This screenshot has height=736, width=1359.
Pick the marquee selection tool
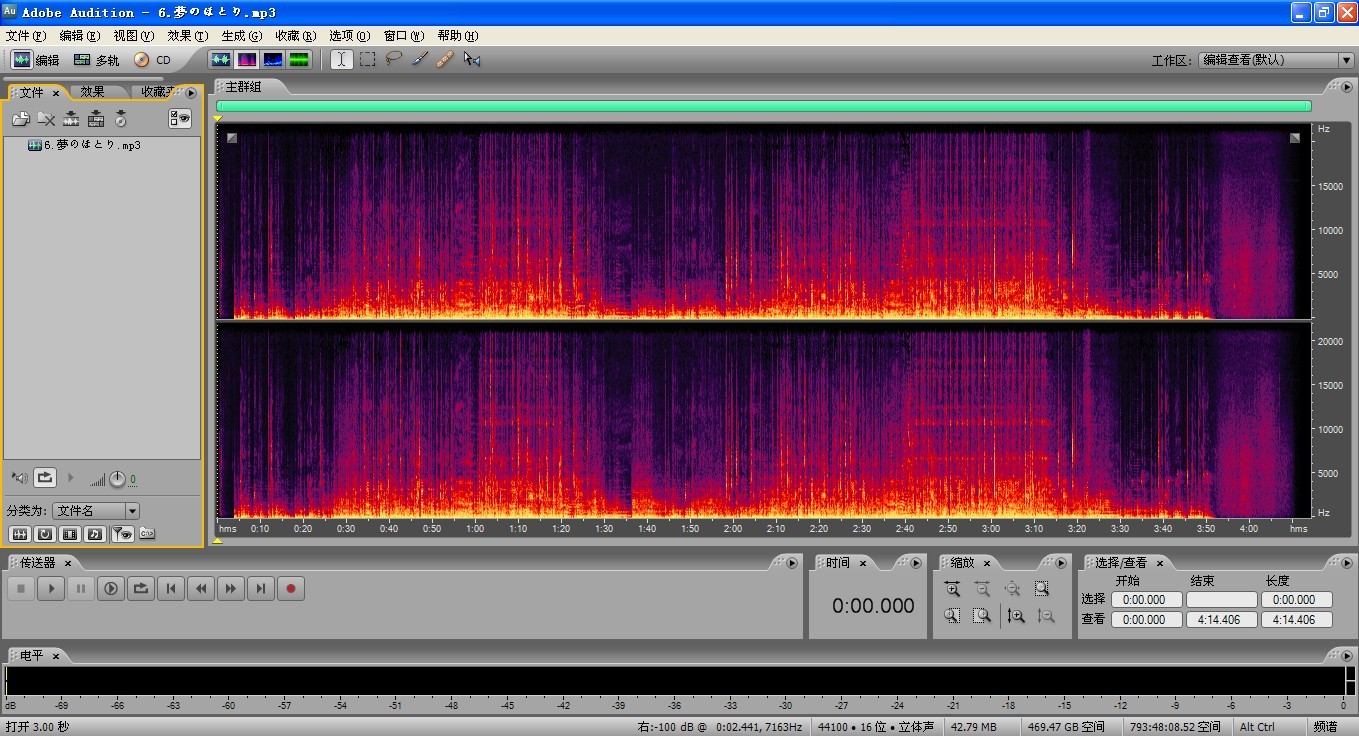coord(368,60)
